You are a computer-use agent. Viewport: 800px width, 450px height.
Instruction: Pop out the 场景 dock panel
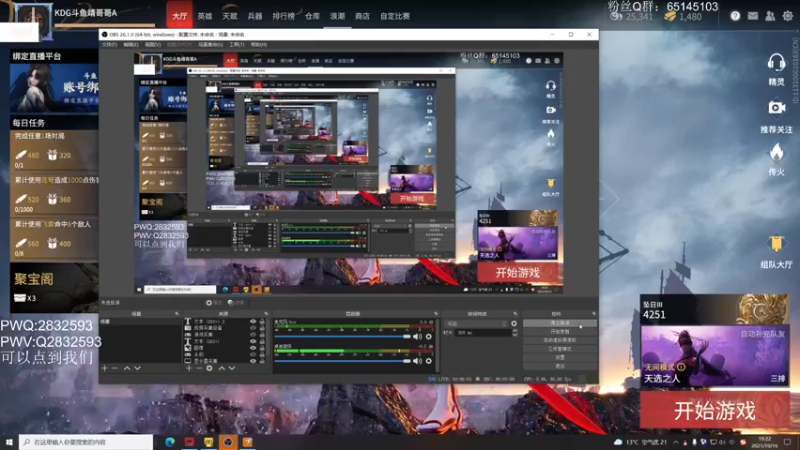pos(177,314)
